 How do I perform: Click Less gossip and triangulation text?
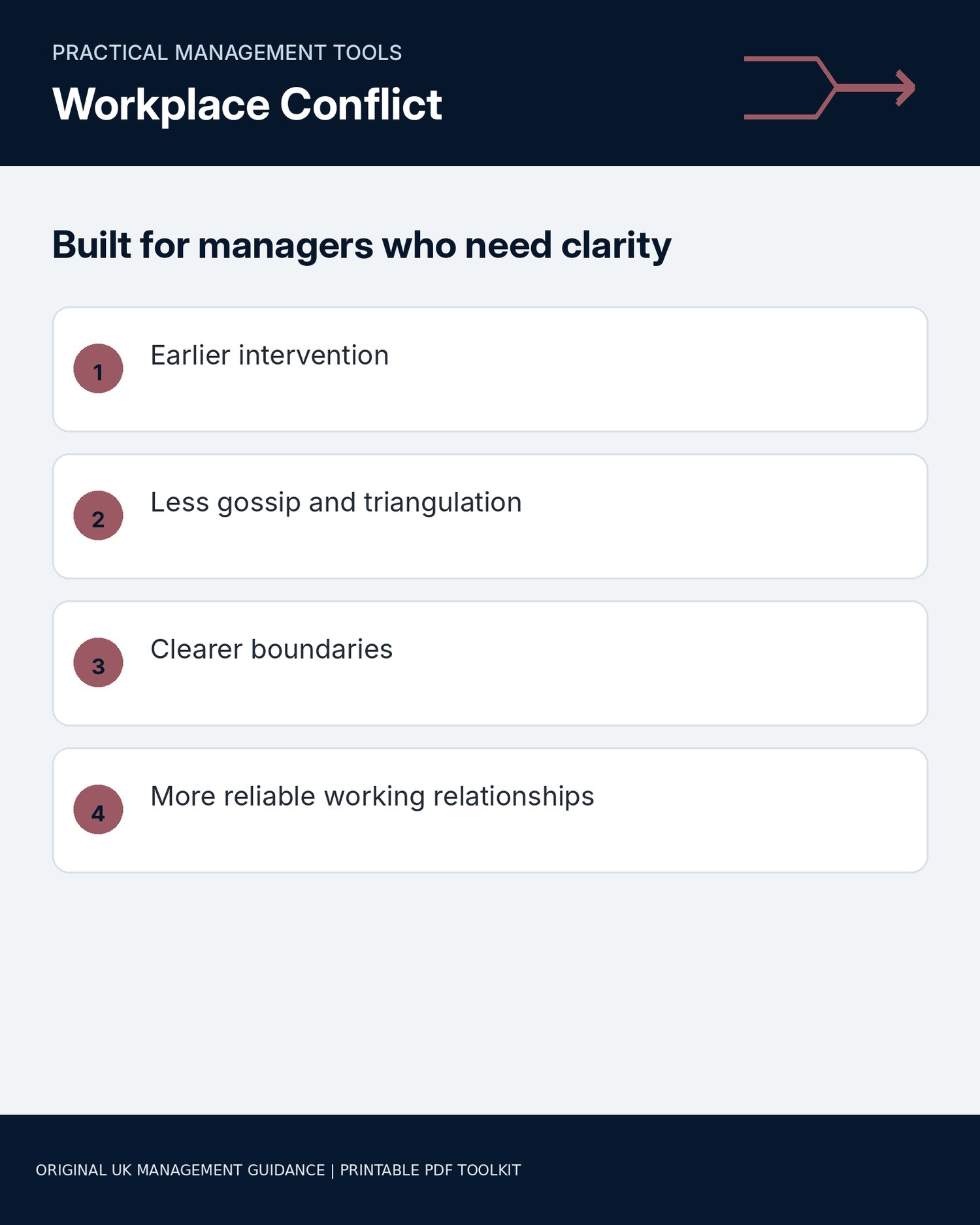pos(336,503)
